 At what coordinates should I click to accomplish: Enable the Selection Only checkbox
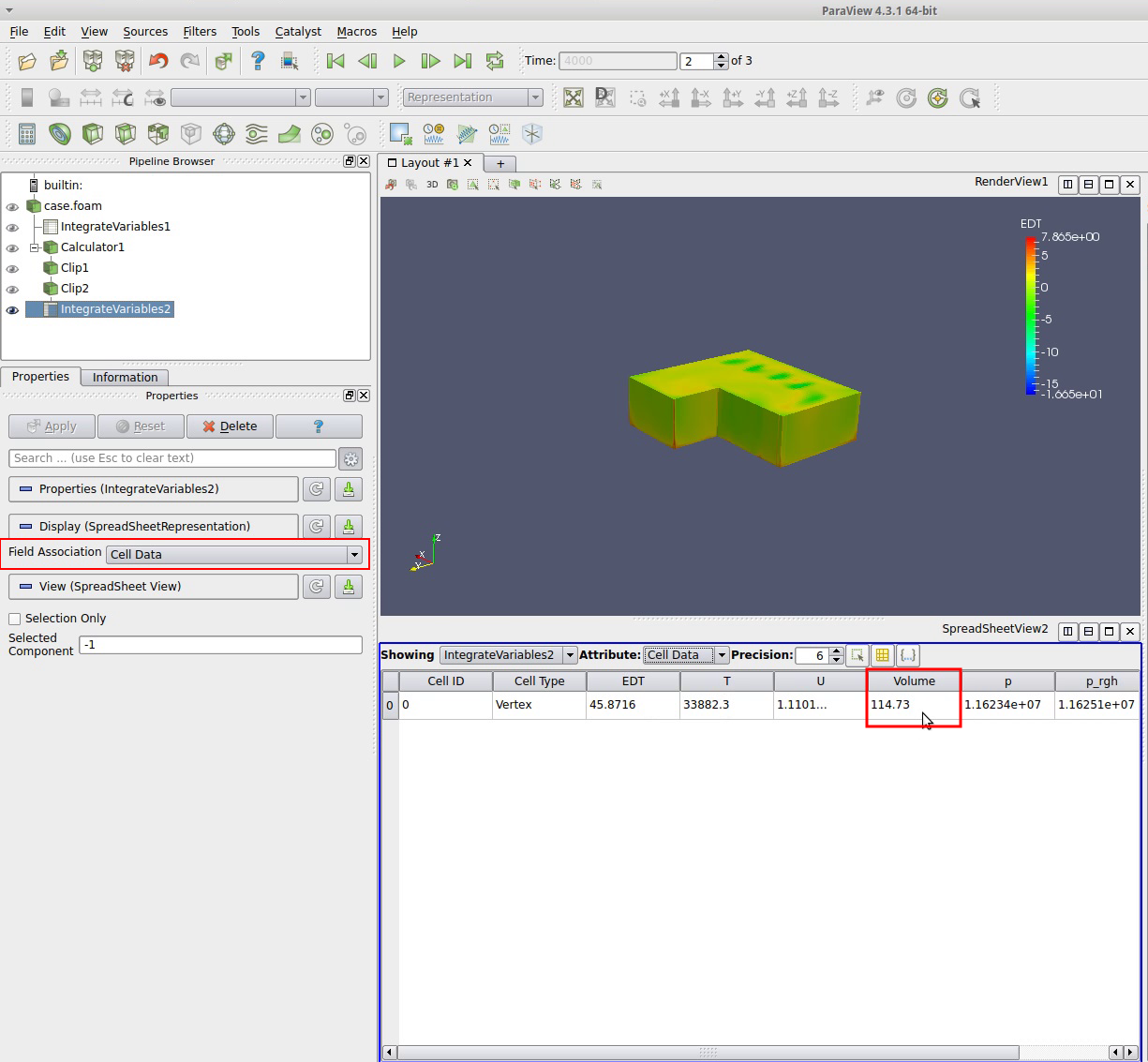[15, 619]
